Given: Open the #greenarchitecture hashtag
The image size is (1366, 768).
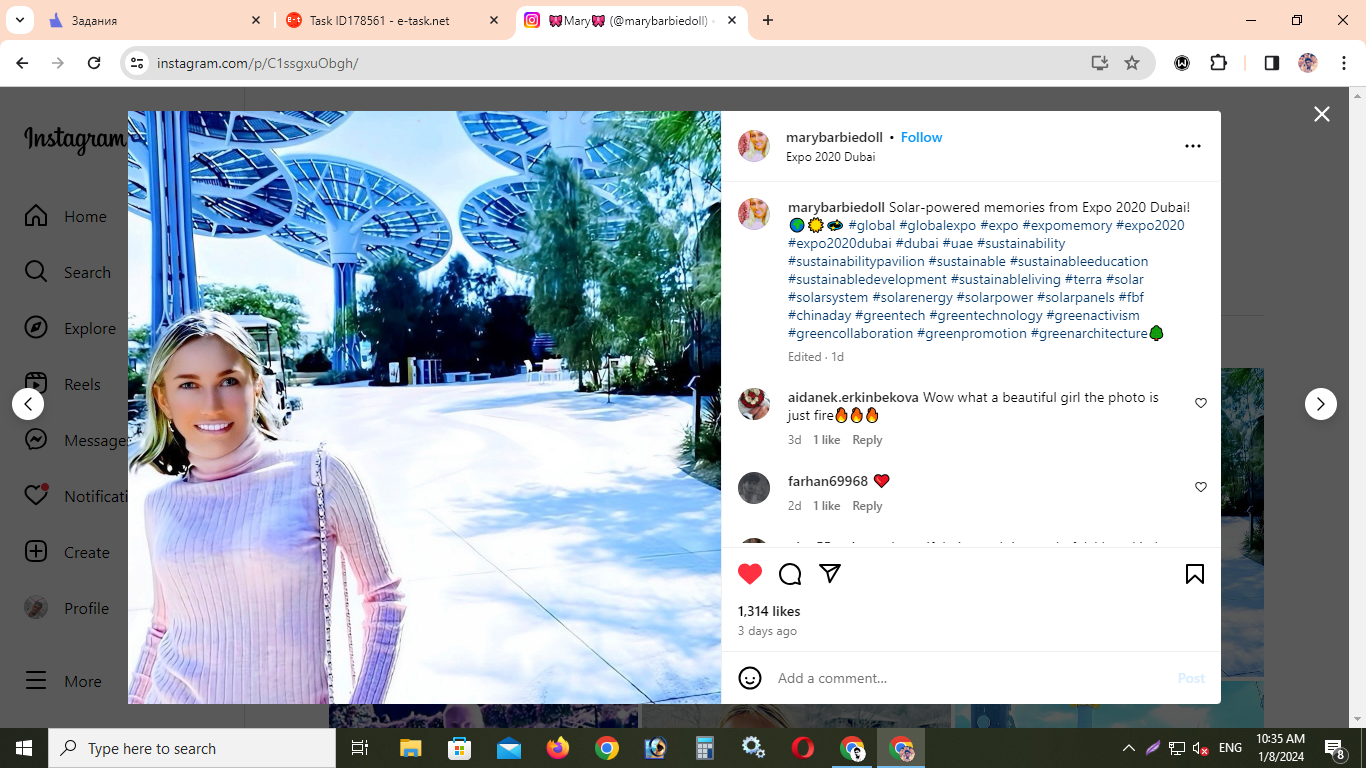Looking at the screenshot, I should [x=1089, y=333].
